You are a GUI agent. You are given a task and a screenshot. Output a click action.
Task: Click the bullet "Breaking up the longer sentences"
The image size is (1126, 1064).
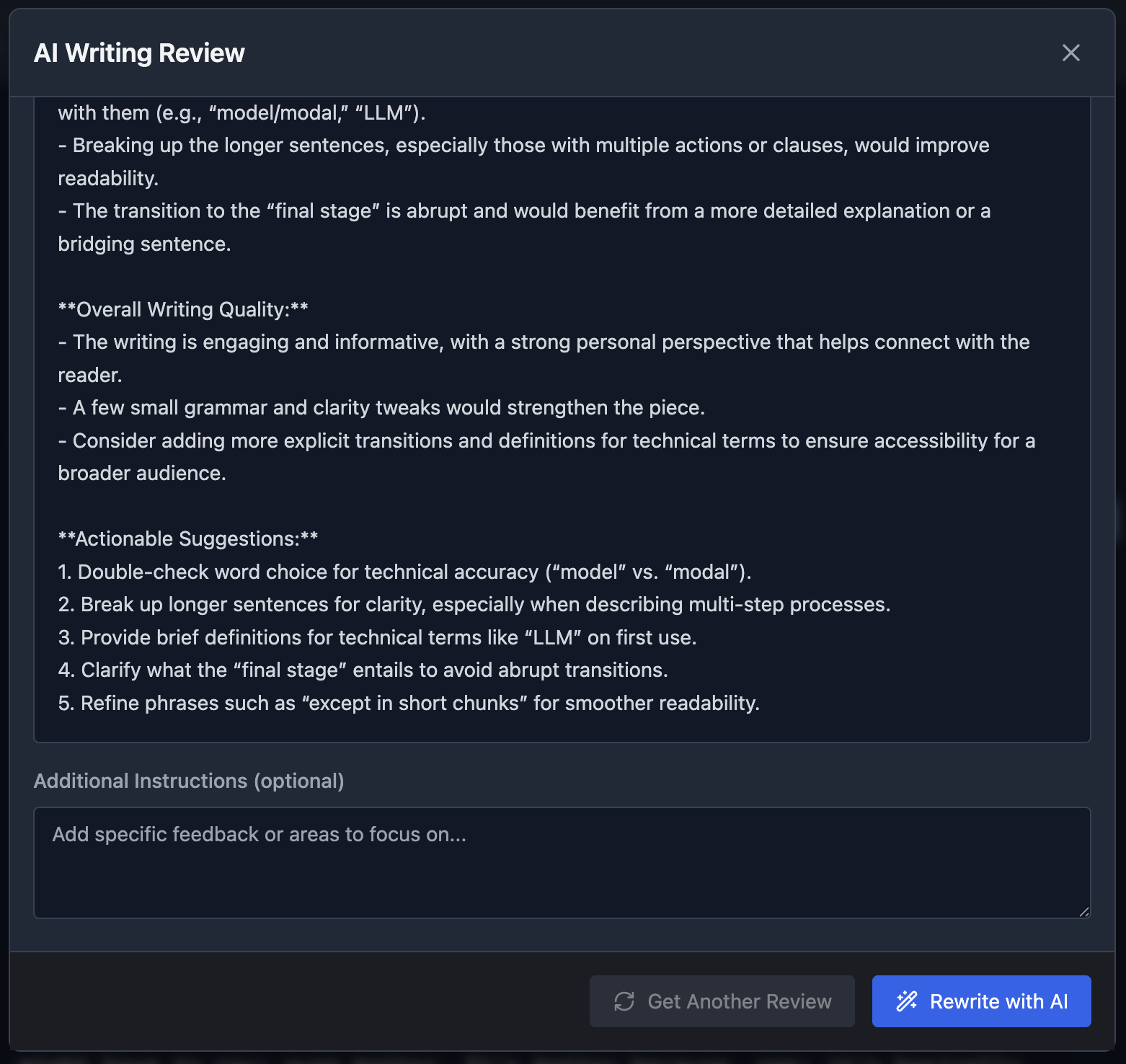coord(523,161)
